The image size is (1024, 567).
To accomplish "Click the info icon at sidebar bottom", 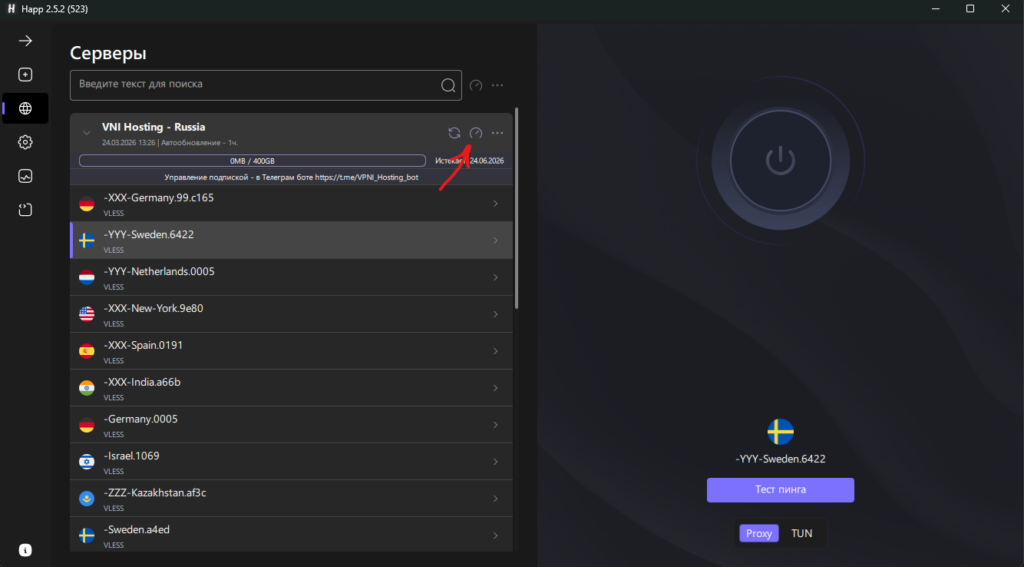I will 26,549.
